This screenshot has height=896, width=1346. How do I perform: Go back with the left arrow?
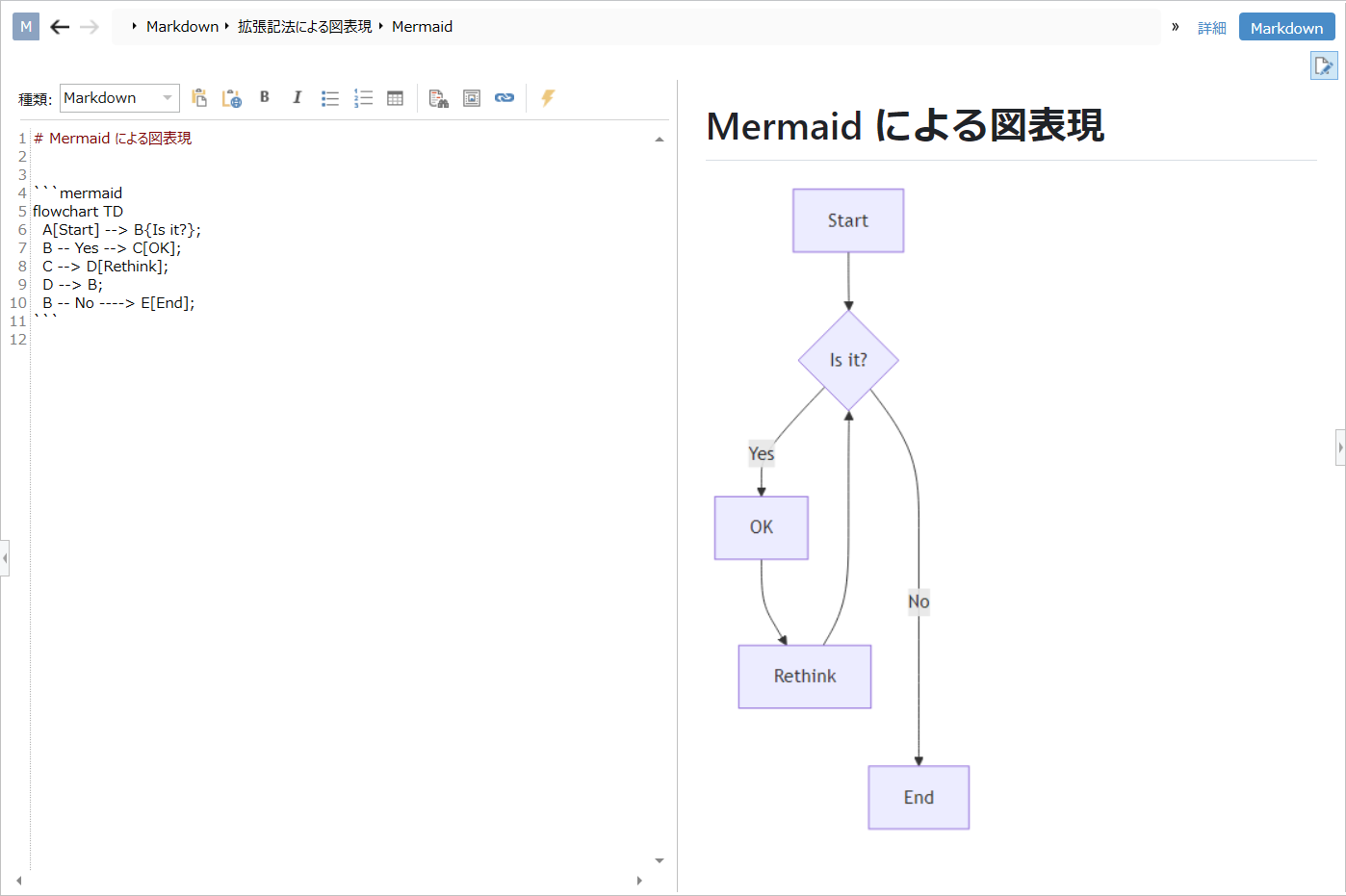(x=60, y=27)
